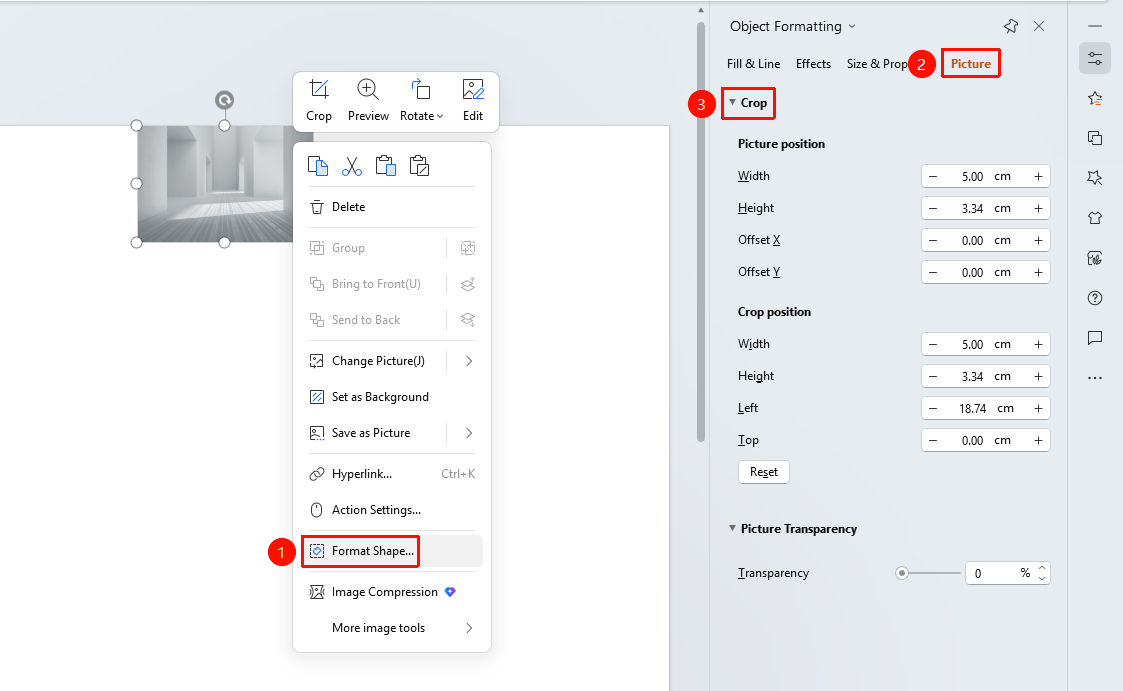Decrease Crop position Top value
The image size is (1123, 691).
coord(932,440)
